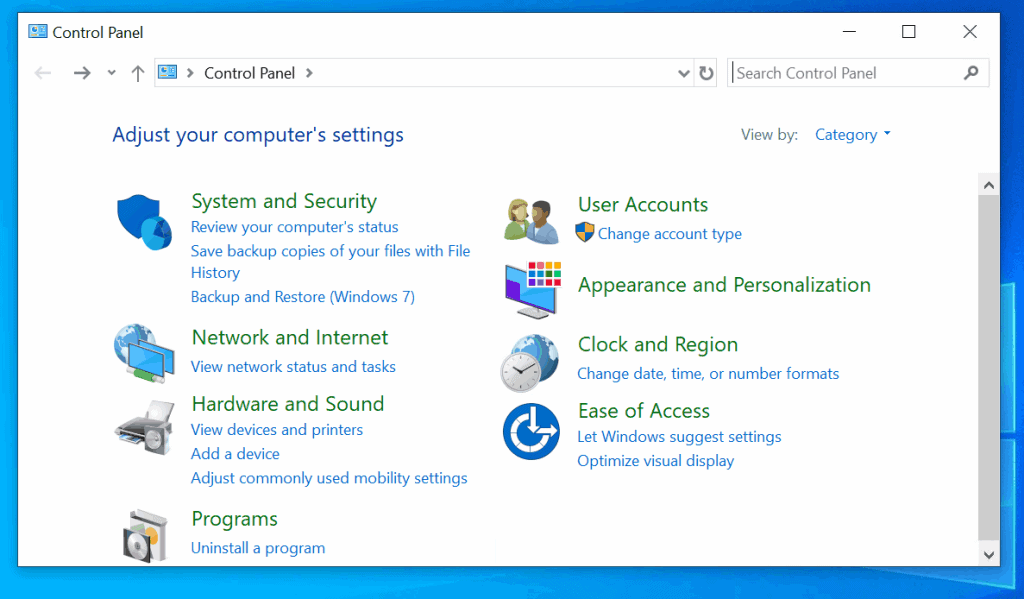Image resolution: width=1024 pixels, height=599 pixels.
Task: Open Change date, time, or number formats
Action: [709, 374]
